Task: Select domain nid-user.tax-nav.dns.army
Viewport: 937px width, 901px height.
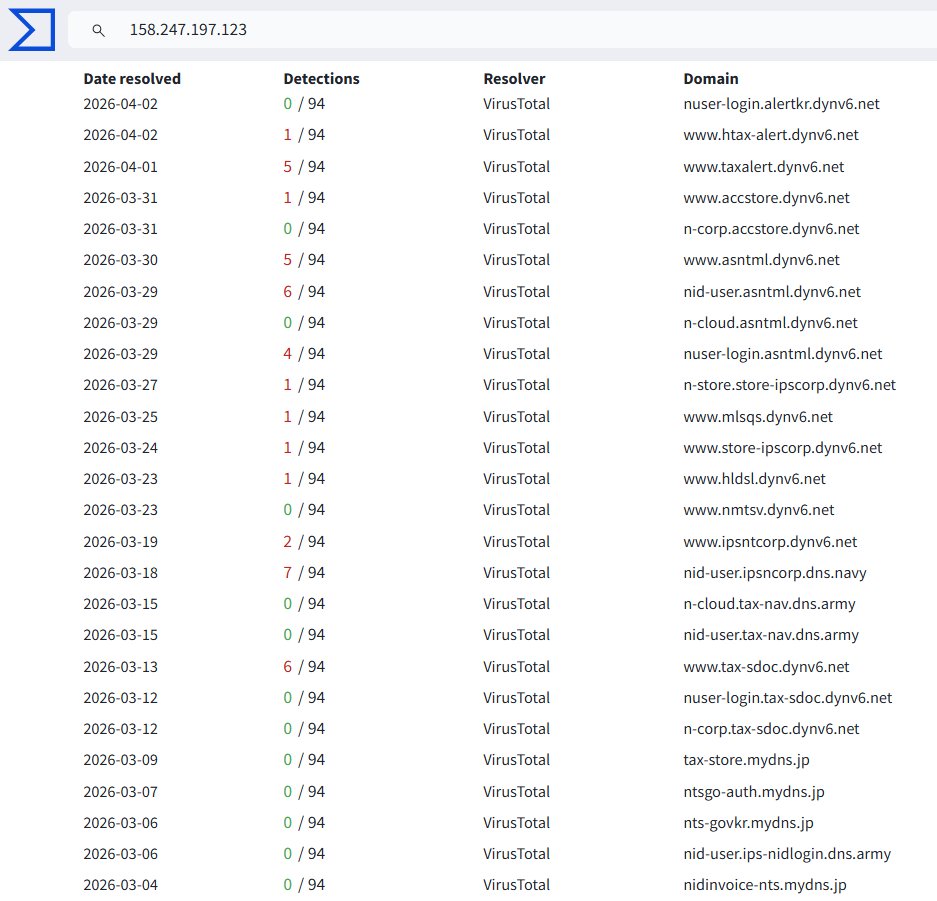Action: pos(771,635)
